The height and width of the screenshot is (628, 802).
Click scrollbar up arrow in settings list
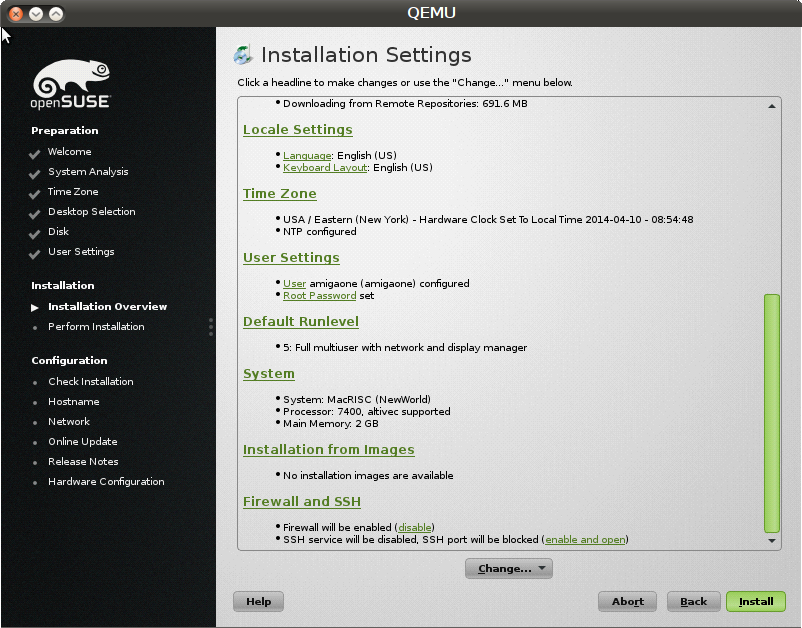pyautogui.click(x=771, y=106)
